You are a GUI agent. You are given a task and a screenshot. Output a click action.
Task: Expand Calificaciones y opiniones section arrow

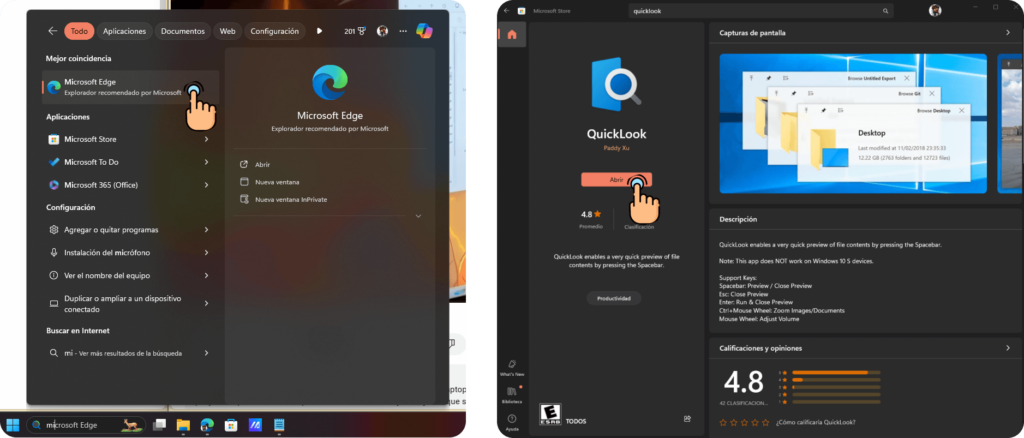1007,348
